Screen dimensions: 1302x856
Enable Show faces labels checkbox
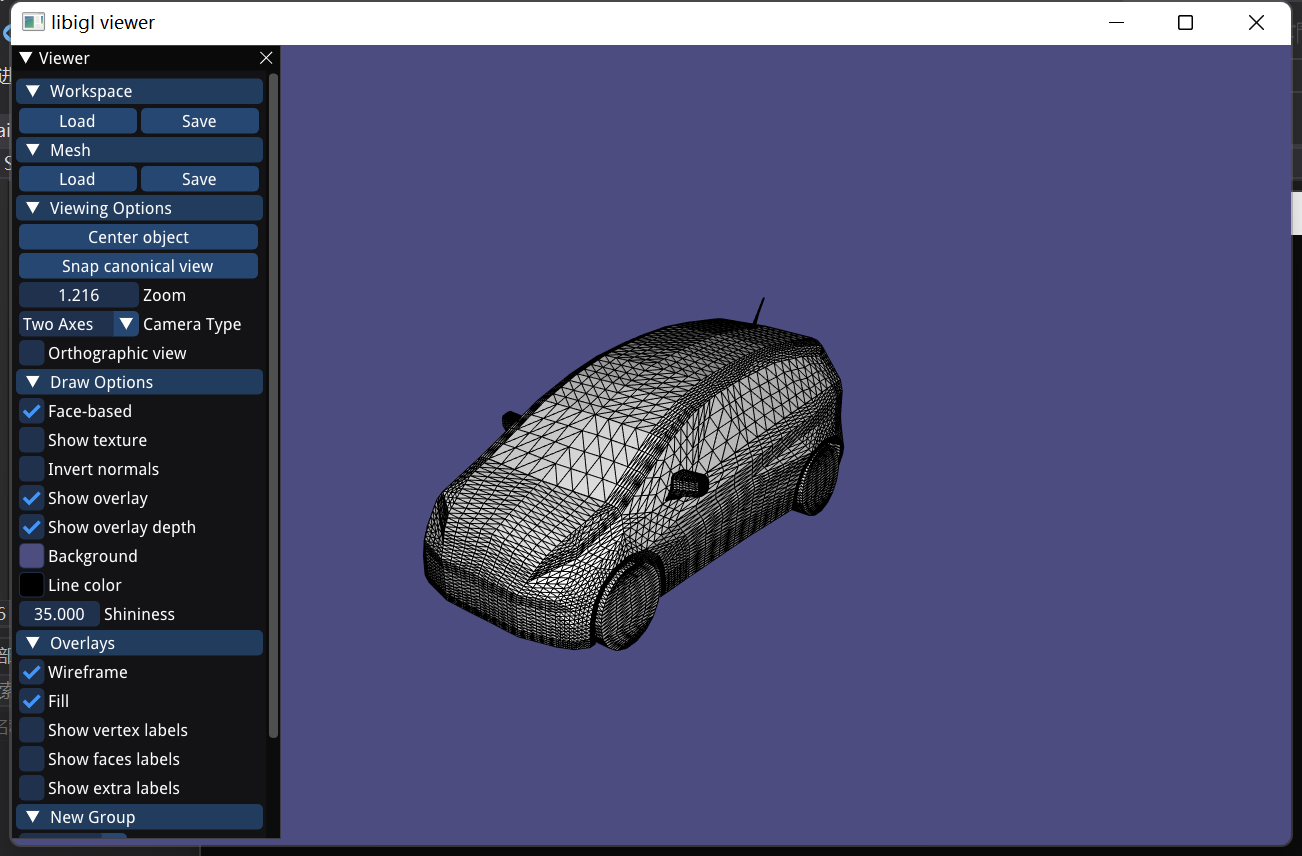32,759
